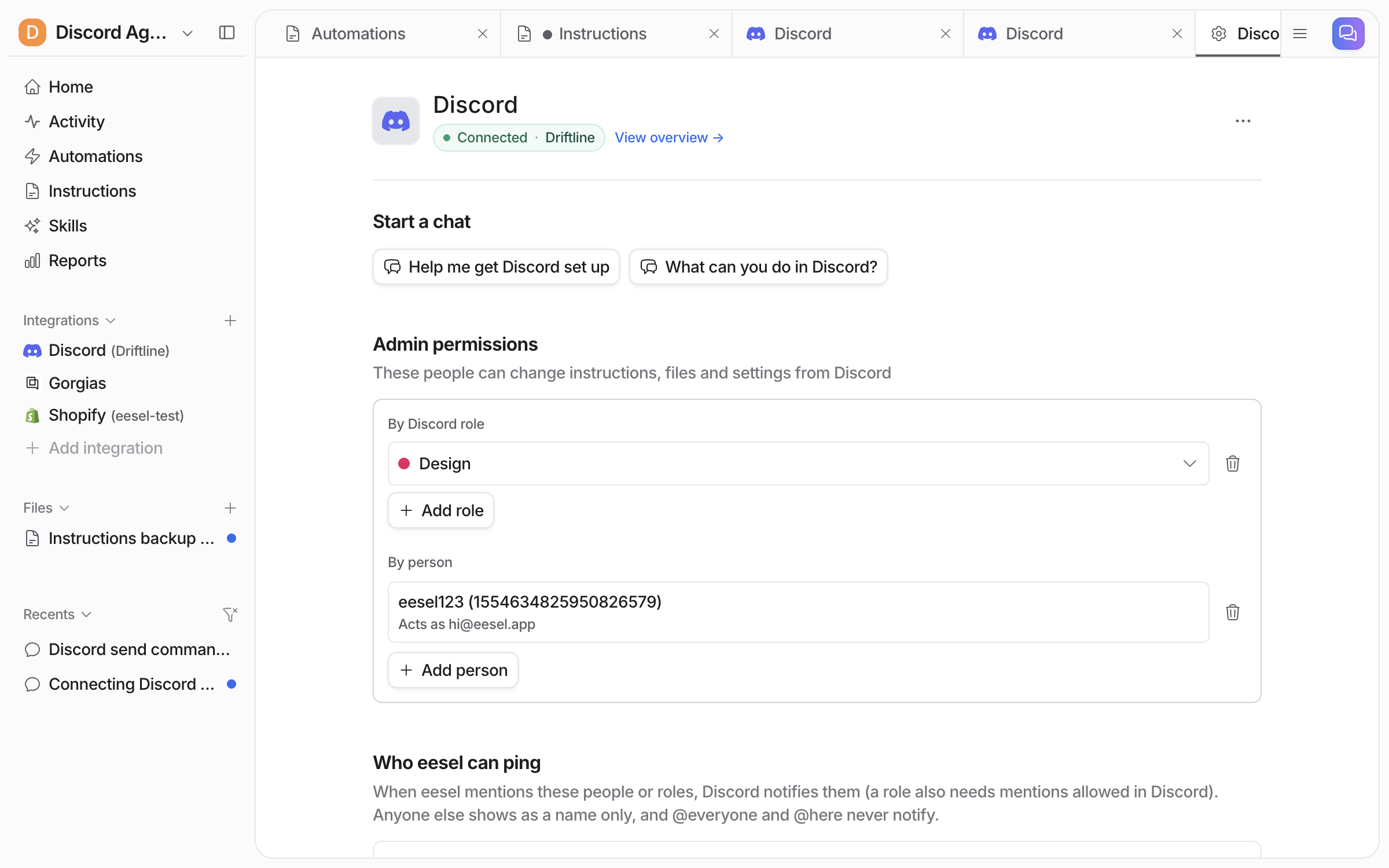This screenshot has width=1389, height=868.
Task: Switch to the Instructions tab
Action: coord(616,34)
